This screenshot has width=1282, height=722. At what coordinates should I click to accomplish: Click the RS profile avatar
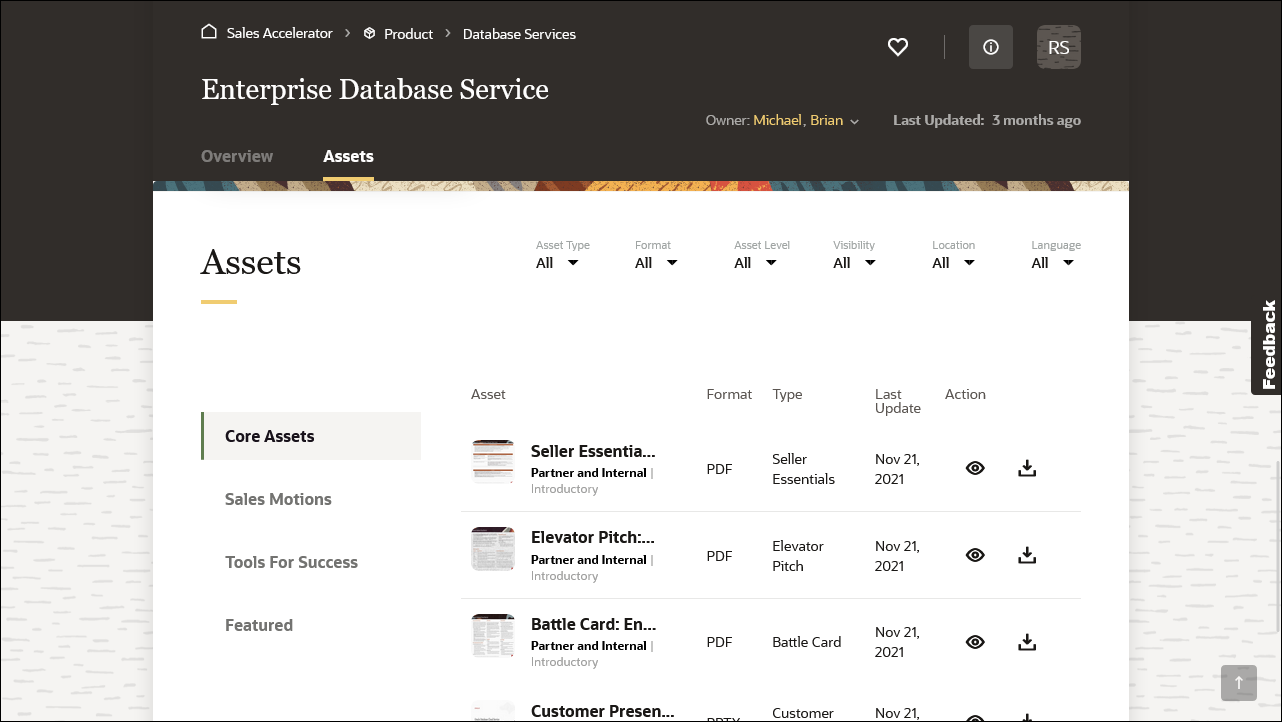click(1058, 47)
